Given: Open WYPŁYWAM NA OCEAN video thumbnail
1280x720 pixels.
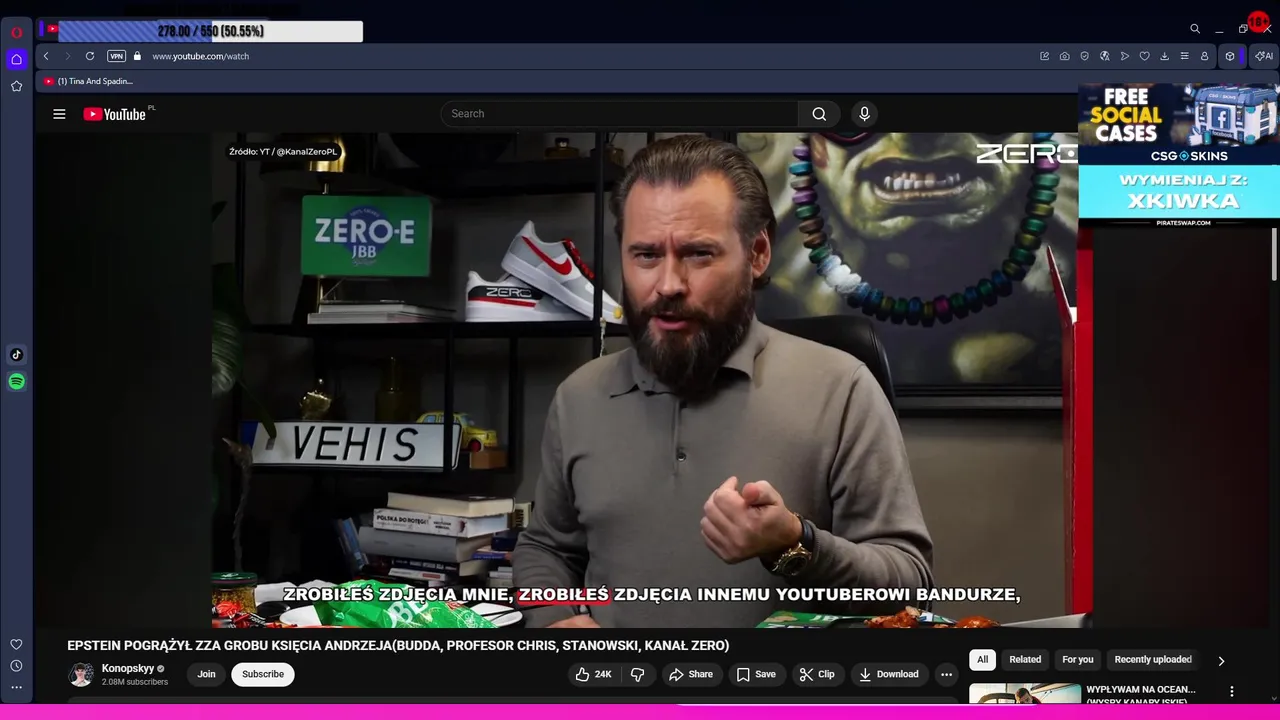Looking at the screenshot, I should pos(1025,694).
